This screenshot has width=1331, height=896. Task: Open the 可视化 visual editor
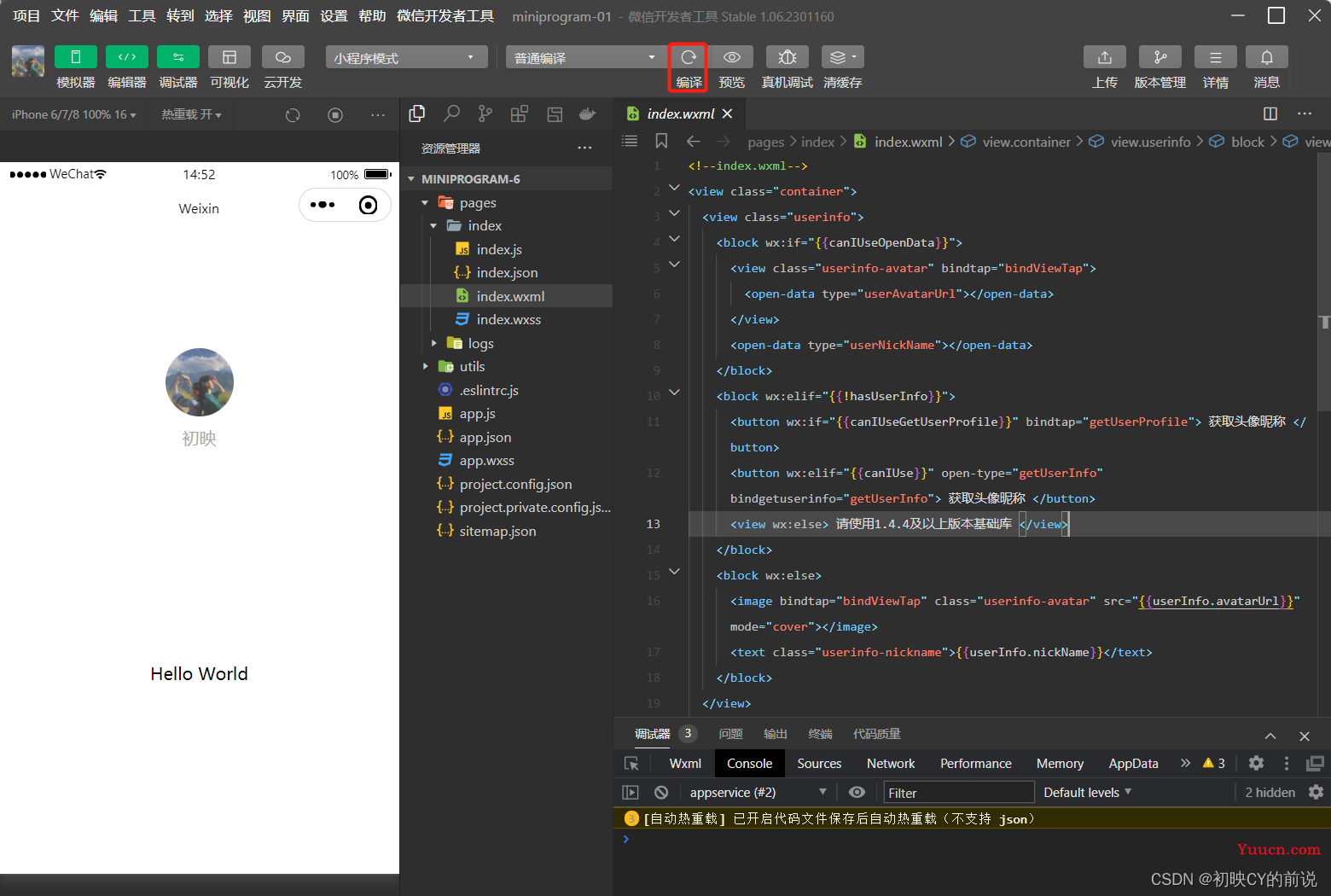(x=230, y=57)
